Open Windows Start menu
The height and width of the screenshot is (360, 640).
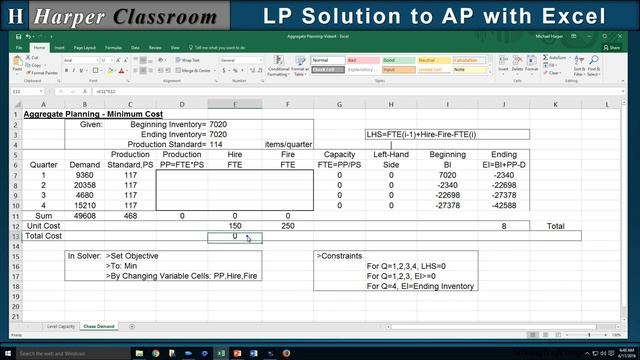pyautogui.click(x=8, y=353)
